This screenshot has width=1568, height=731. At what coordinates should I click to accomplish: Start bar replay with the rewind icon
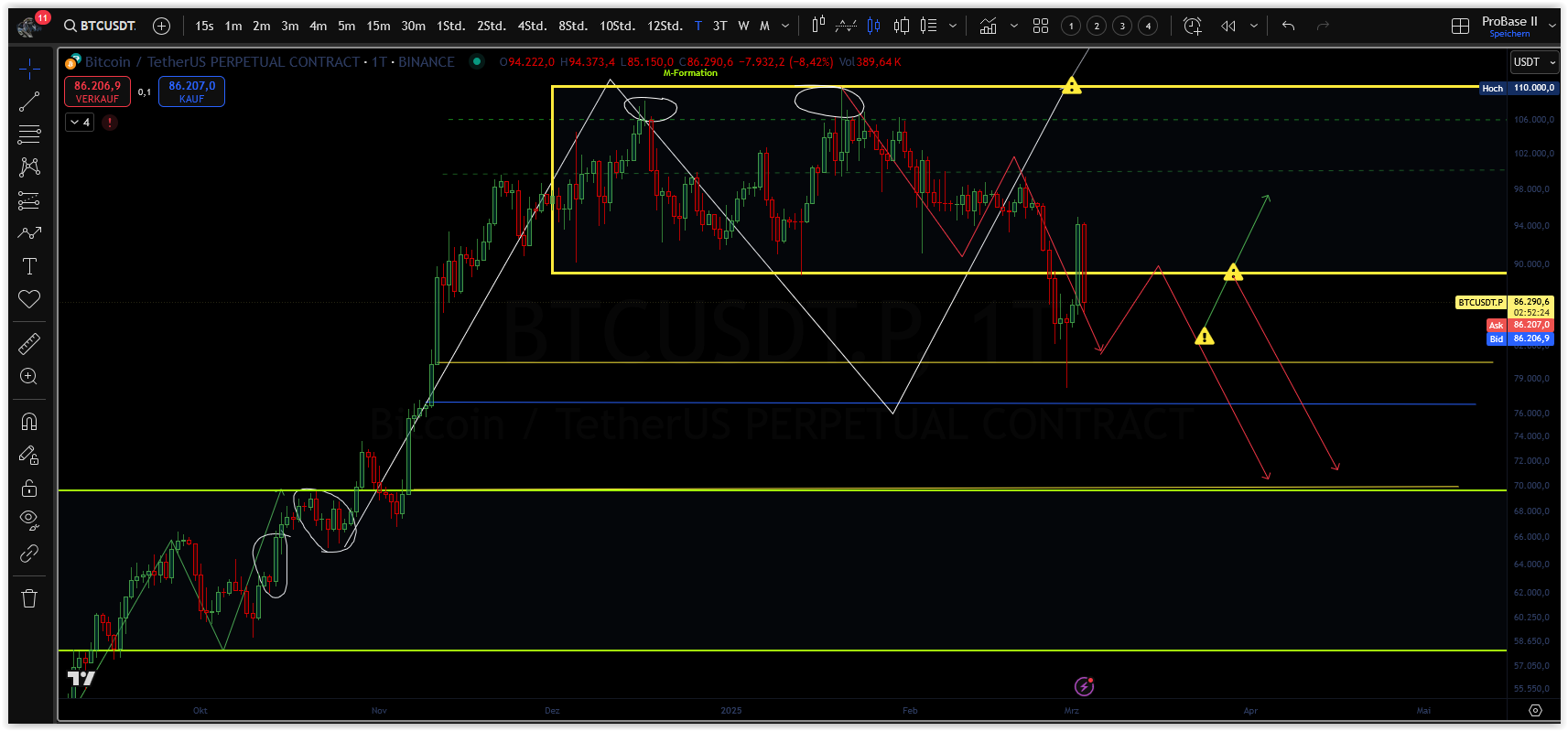point(1228,26)
